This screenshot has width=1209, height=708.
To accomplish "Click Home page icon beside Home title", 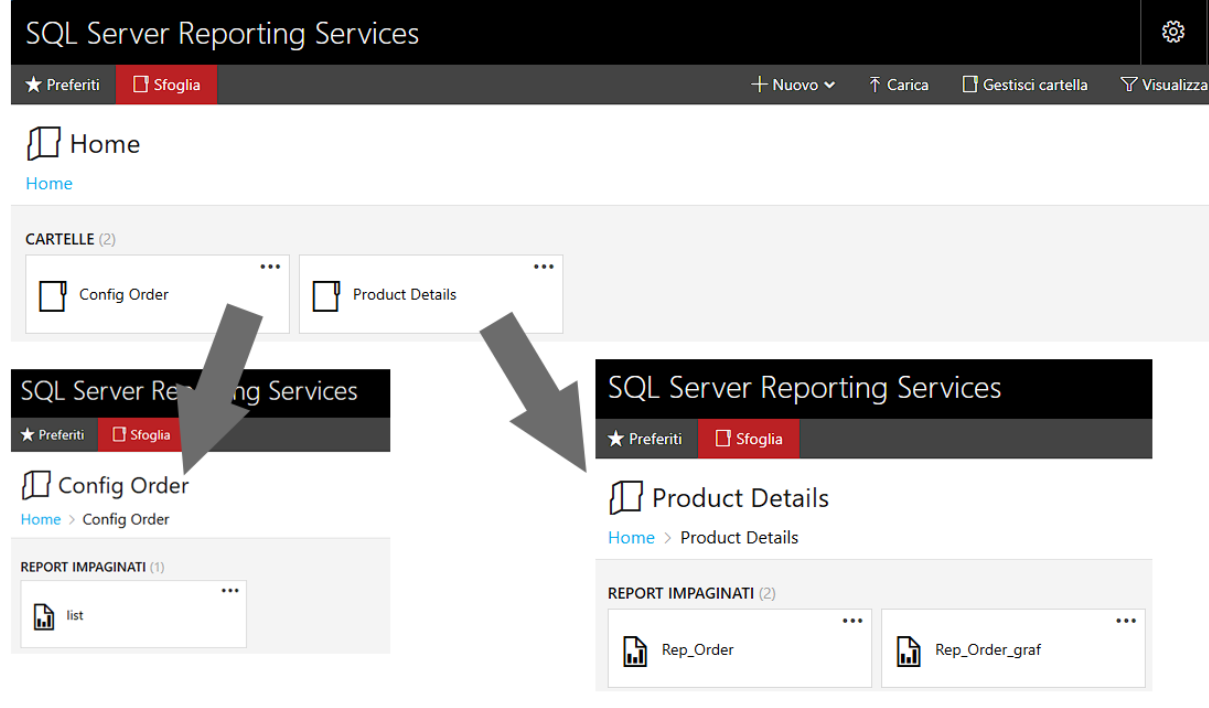I will 43,144.
